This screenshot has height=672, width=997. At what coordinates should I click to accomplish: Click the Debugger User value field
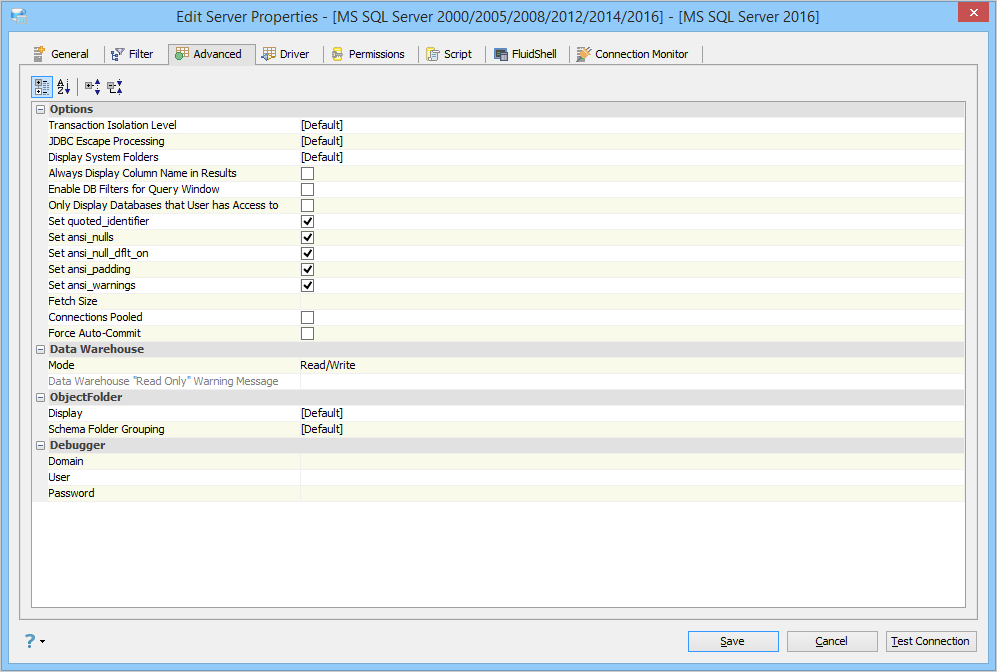pyautogui.click(x=632, y=477)
